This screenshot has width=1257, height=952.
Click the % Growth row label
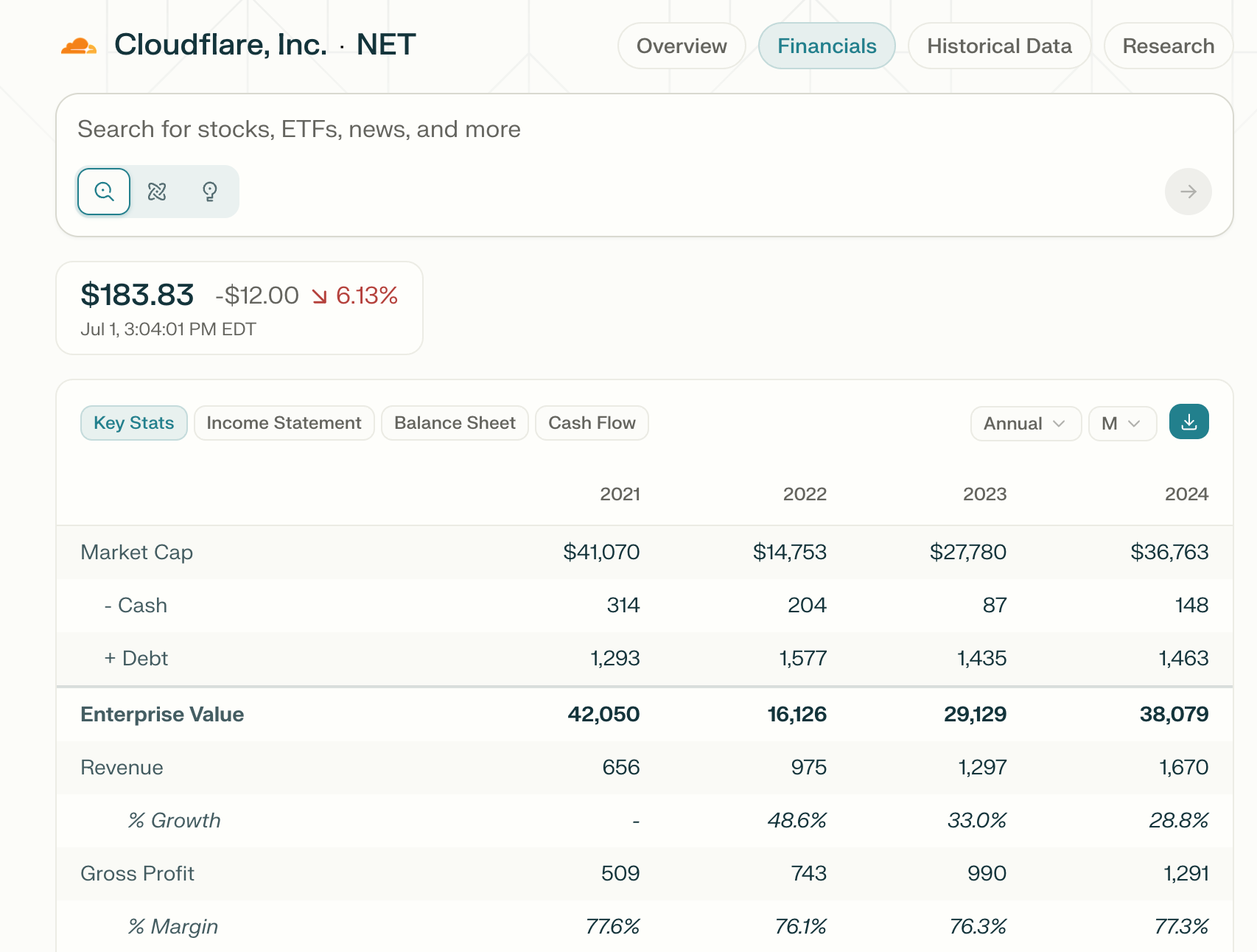pos(174,821)
